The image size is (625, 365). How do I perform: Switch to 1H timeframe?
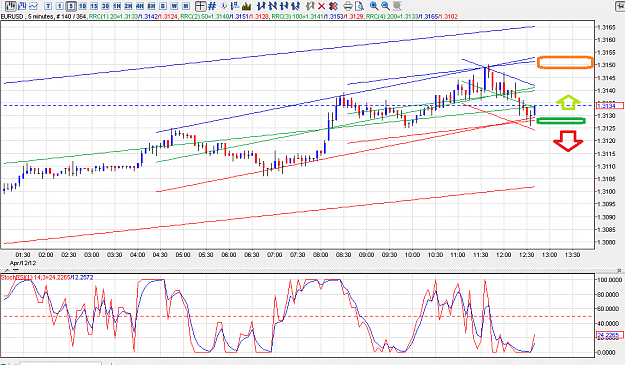(117, 6)
